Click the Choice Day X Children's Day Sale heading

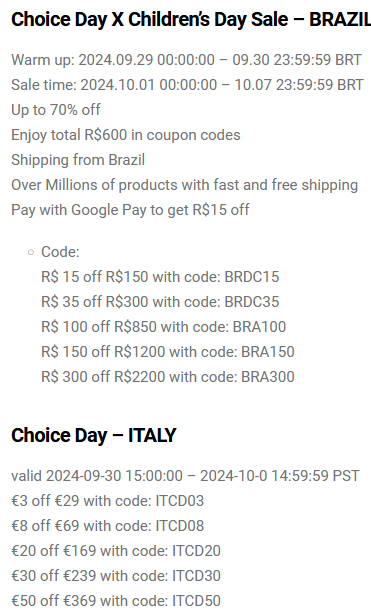point(191,20)
